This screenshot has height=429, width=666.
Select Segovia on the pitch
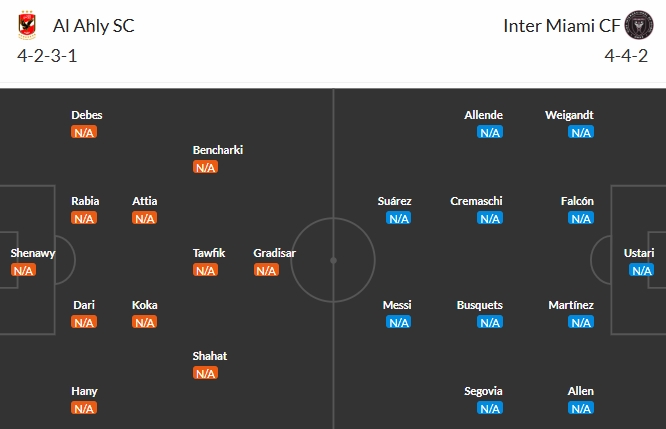point(484,391)
